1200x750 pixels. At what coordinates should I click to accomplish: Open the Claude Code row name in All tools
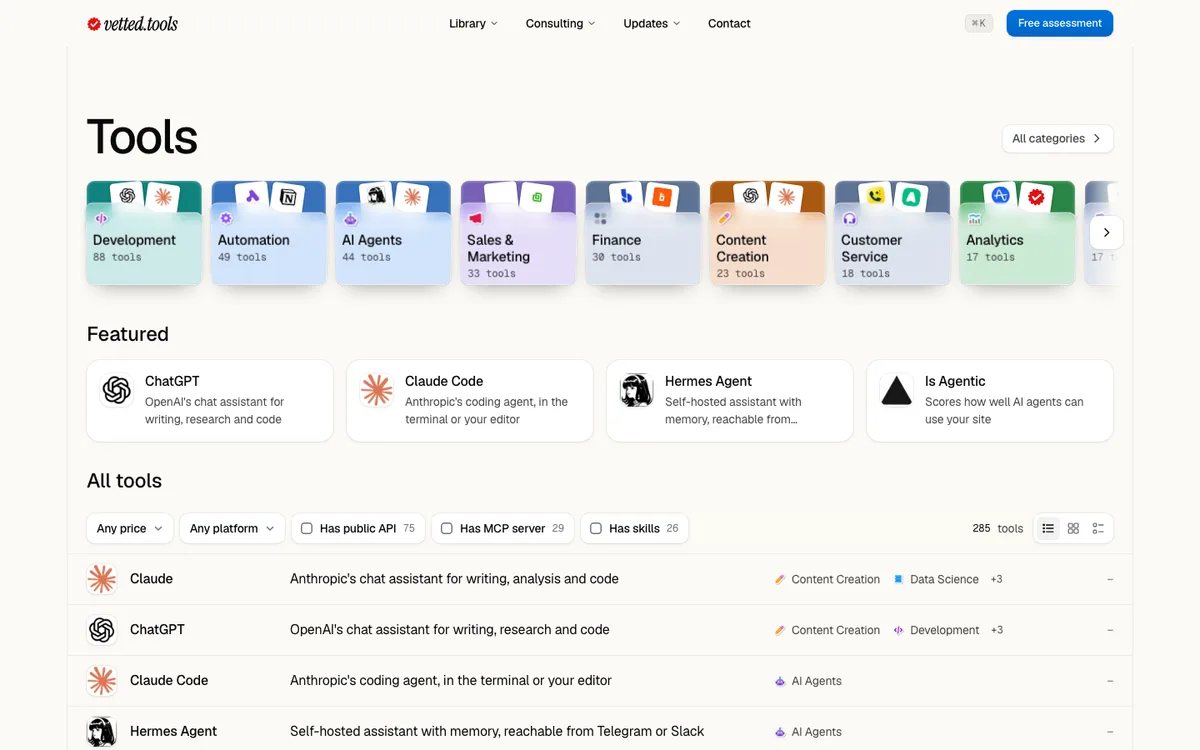(169, 681)
